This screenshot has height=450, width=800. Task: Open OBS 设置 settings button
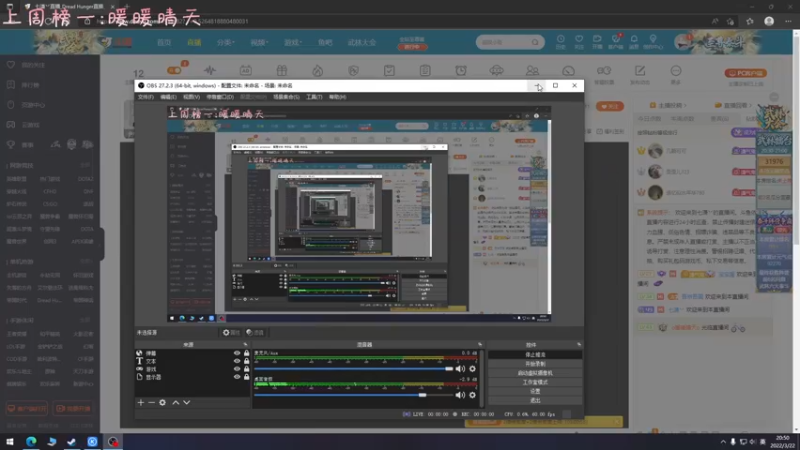[x=535, y=391]
